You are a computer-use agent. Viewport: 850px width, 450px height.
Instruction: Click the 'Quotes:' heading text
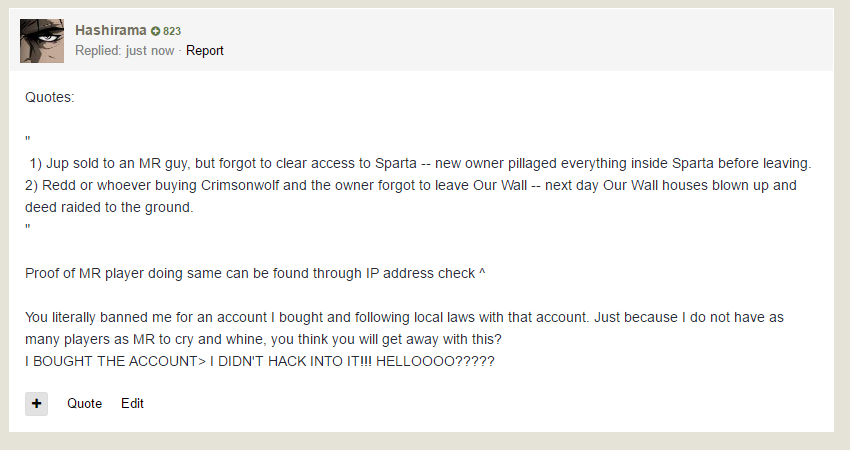click(50, 98)
